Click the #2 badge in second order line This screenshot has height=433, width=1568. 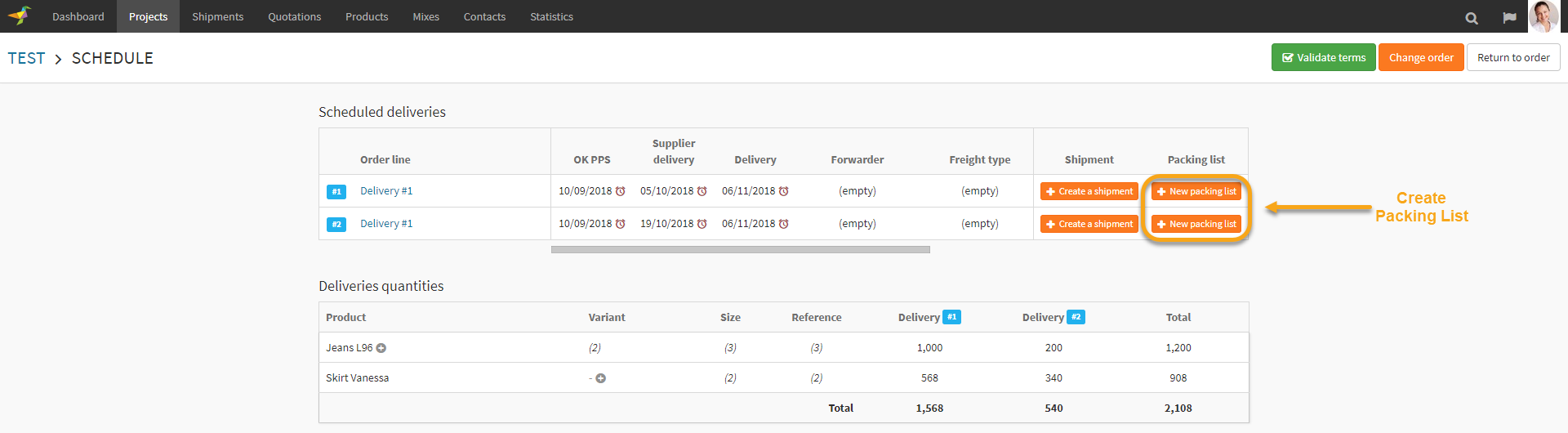(x=336, y=224)
